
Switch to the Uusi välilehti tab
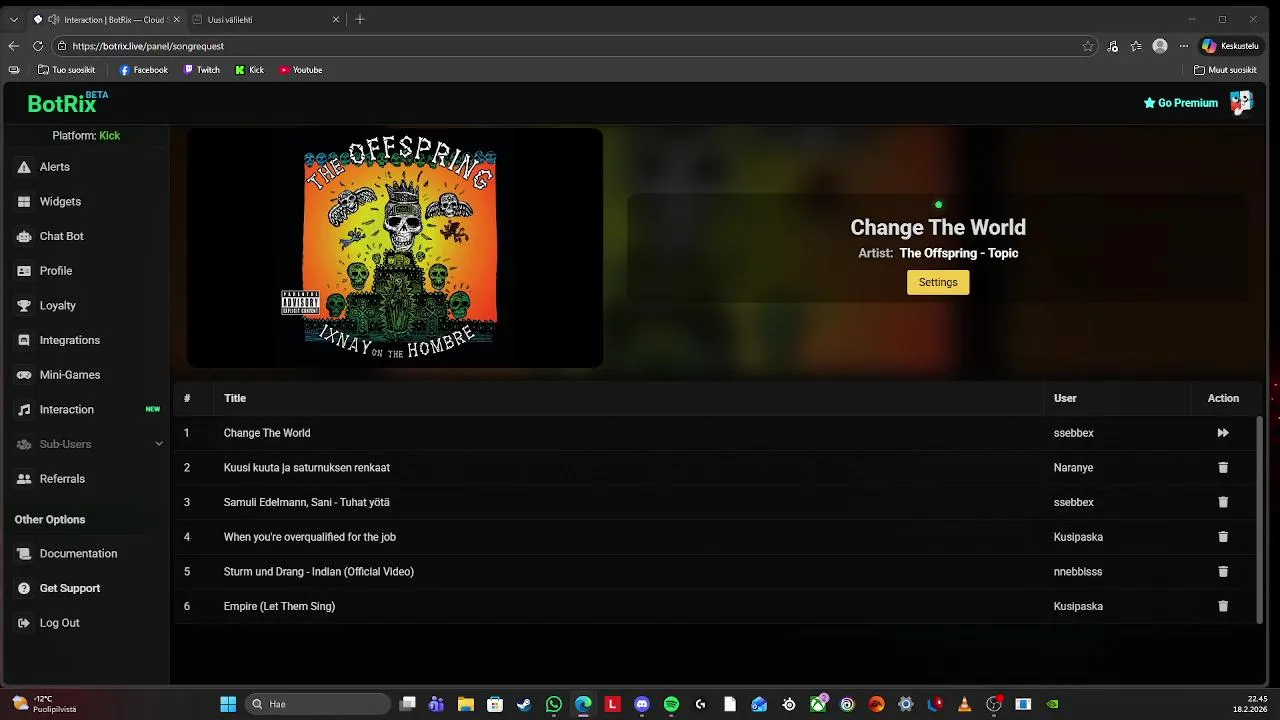264,19
